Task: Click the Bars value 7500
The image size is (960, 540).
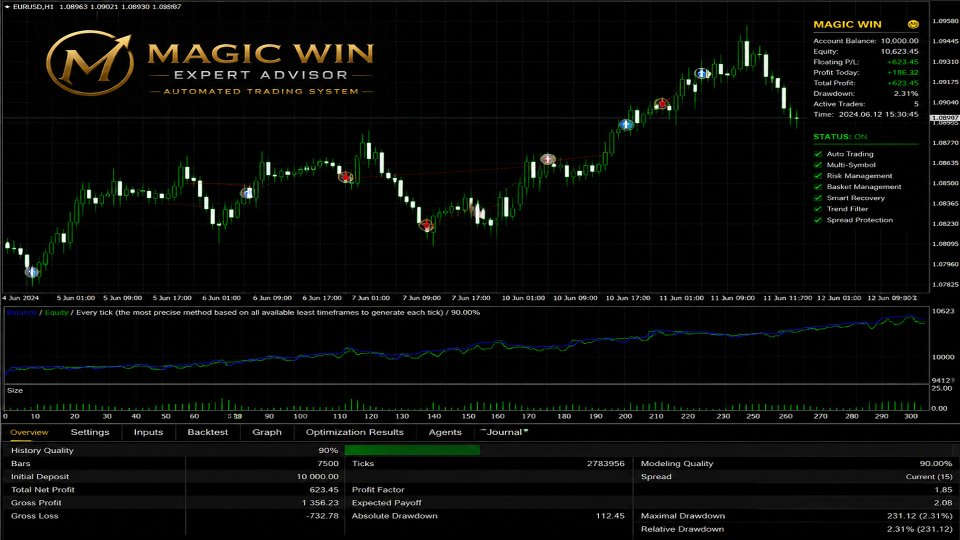Action: (x=328, y=463)
